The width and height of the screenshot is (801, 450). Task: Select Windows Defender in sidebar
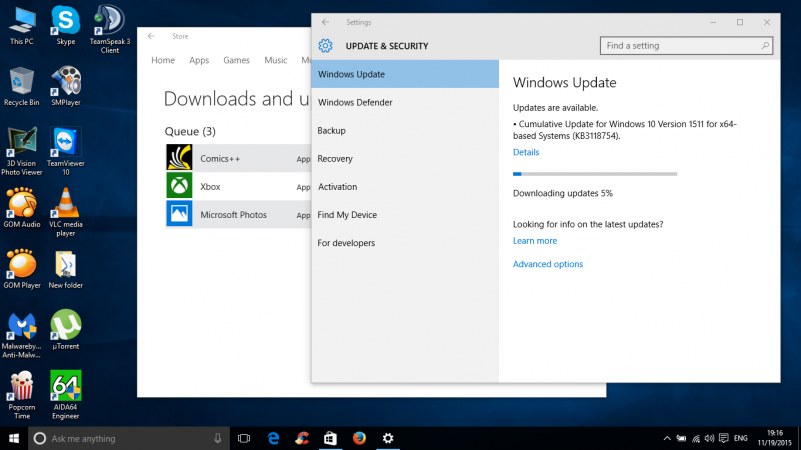405,102
